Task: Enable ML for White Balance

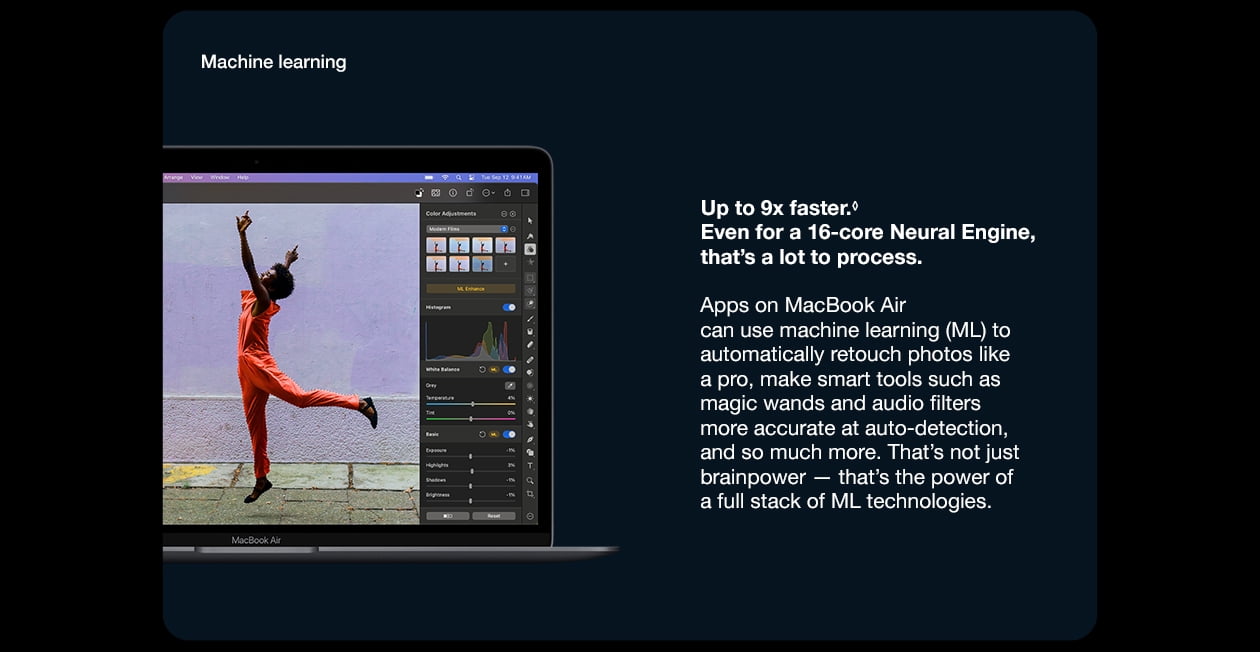Action: pyautogui.click(x=493, y=369)
